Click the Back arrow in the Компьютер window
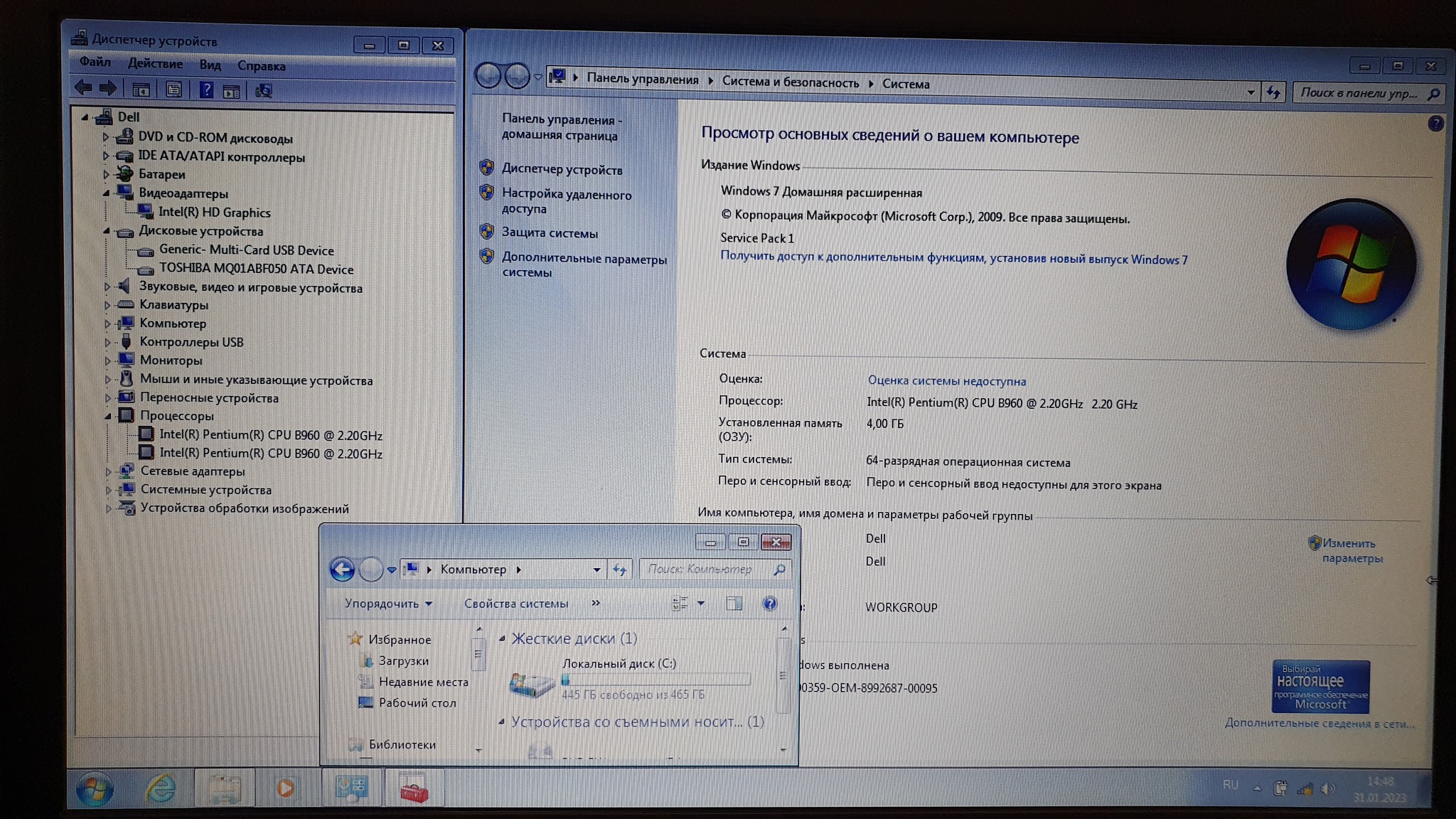Image resolution: width=1456 pixels, height=819 pixels. point(342,569)
